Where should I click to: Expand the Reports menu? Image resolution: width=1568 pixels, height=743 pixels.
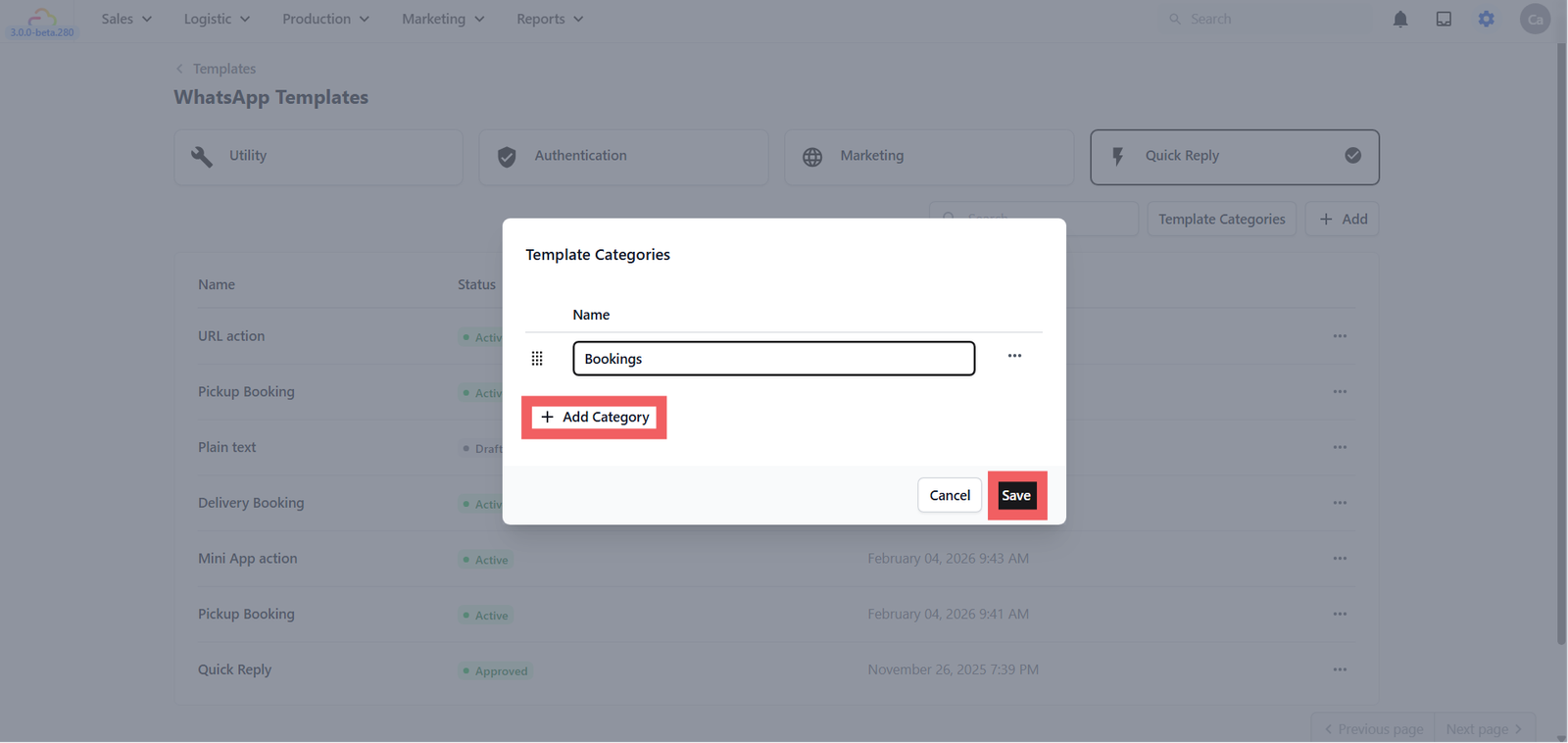(550, 19)
